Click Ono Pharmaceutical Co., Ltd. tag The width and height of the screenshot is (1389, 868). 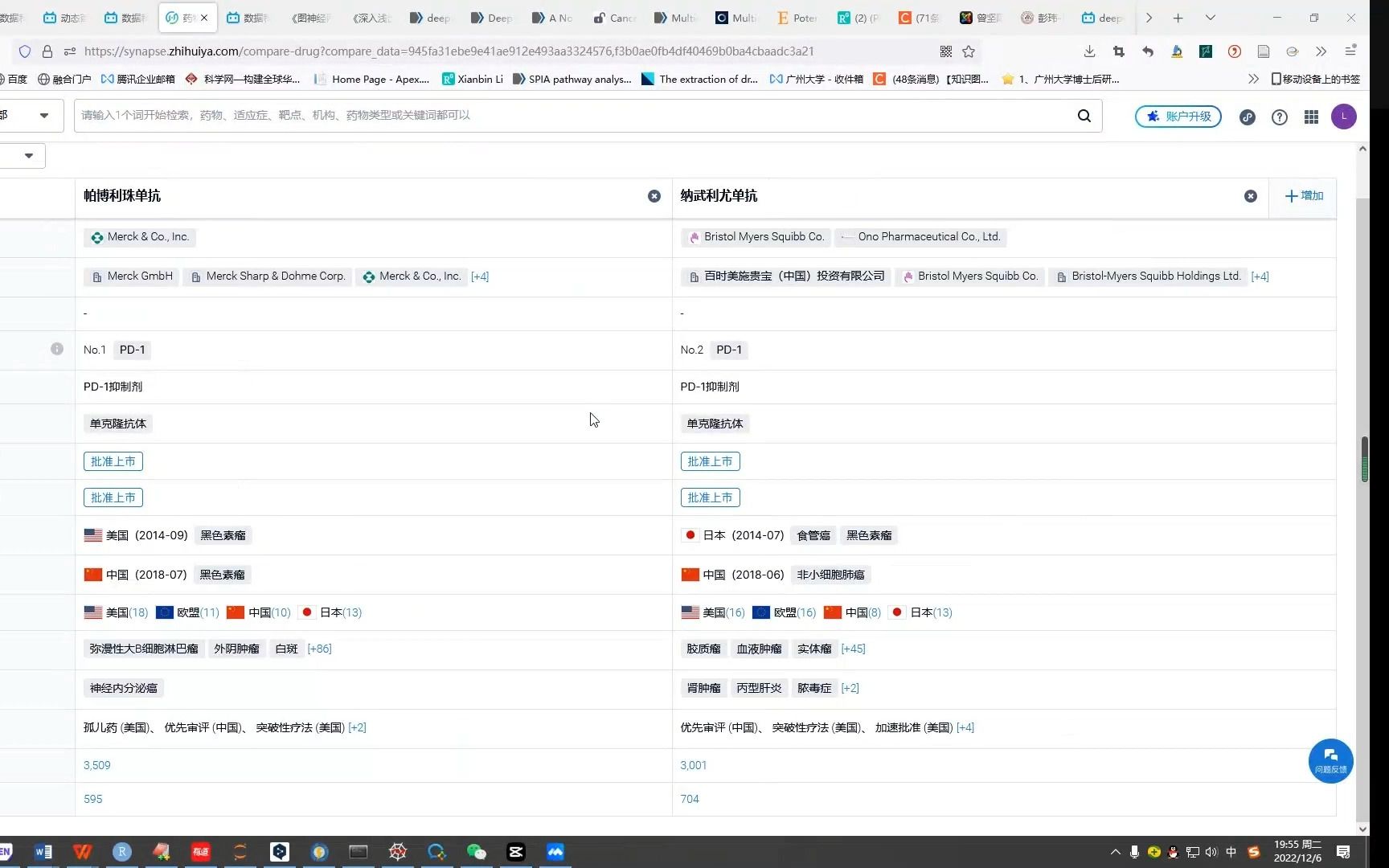(x=921, y=237)
